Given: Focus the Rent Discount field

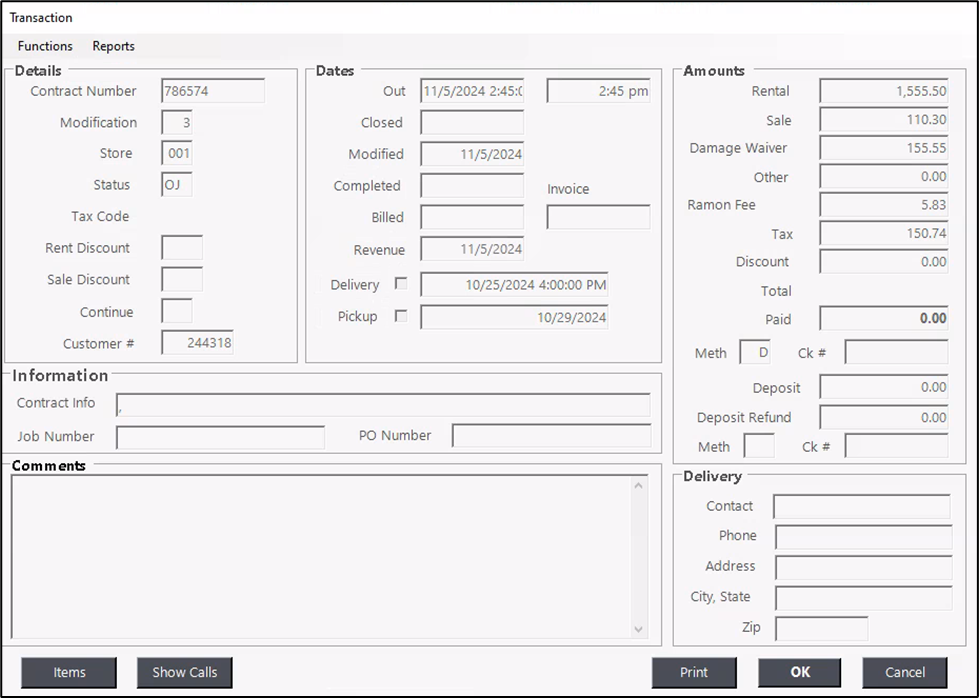Looking at the screenshot, I should (x=182, y=248).
